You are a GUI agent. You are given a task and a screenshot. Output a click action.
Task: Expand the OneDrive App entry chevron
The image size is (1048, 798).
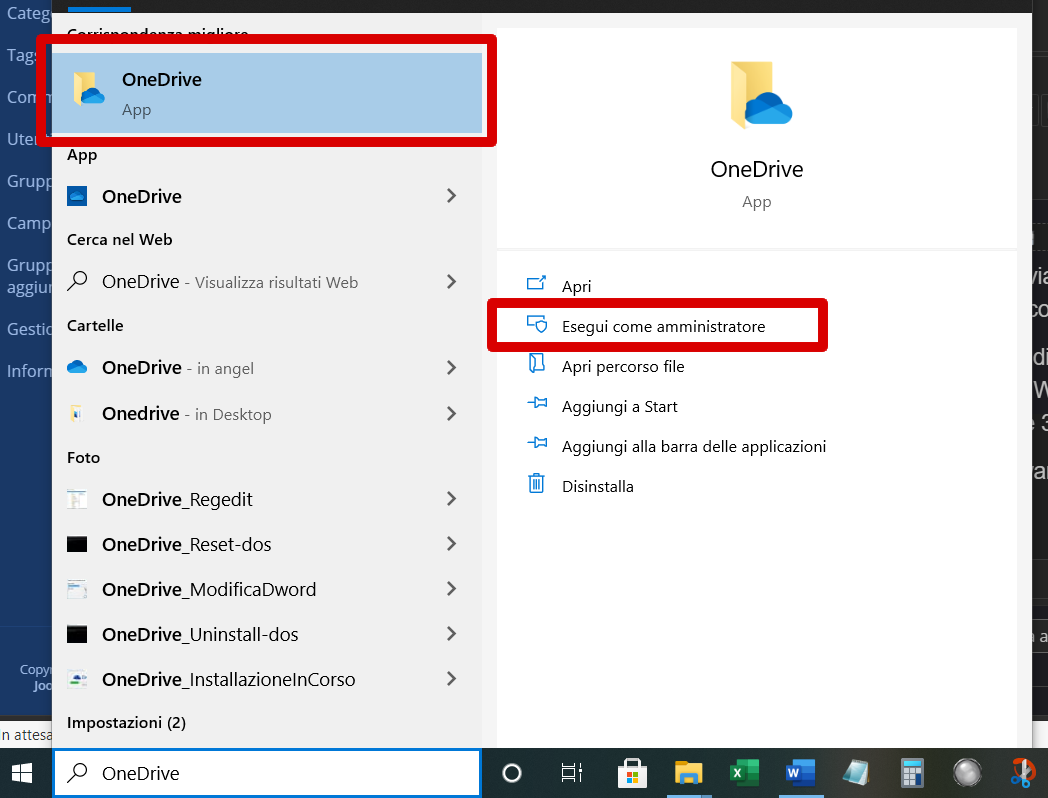452,196
